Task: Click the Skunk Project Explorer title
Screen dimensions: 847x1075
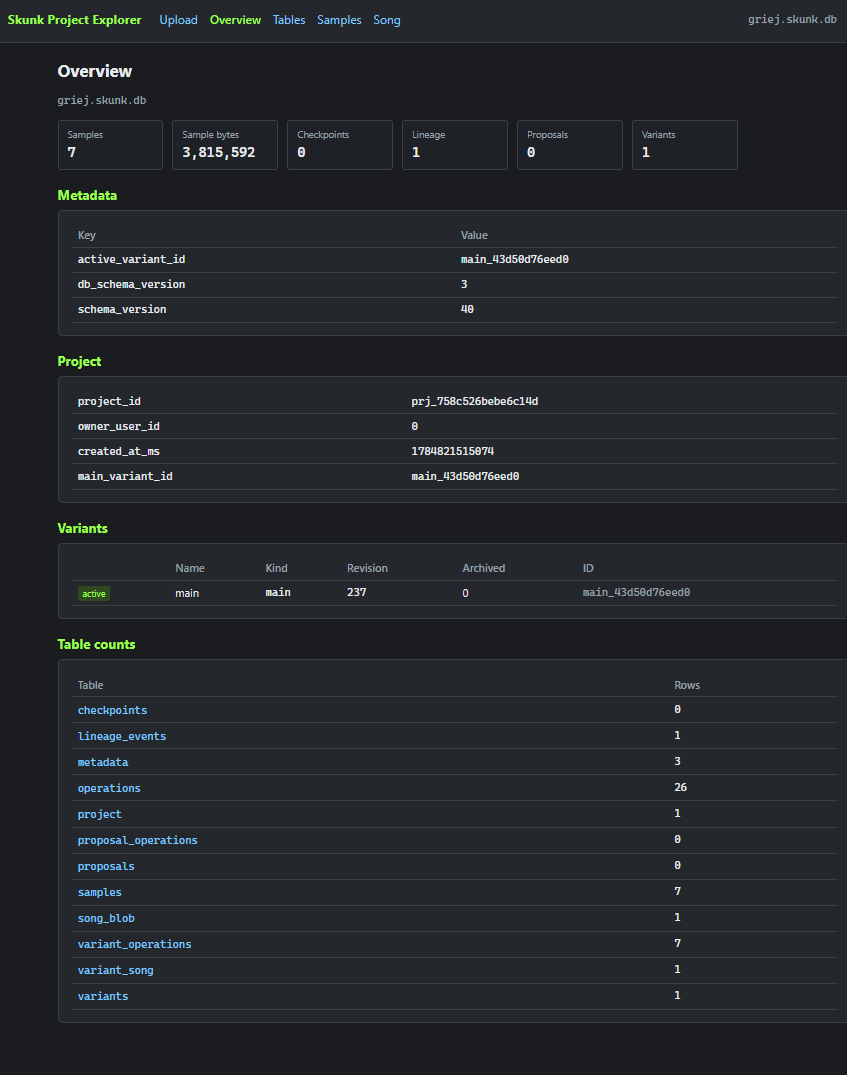Action: [74, 20]
